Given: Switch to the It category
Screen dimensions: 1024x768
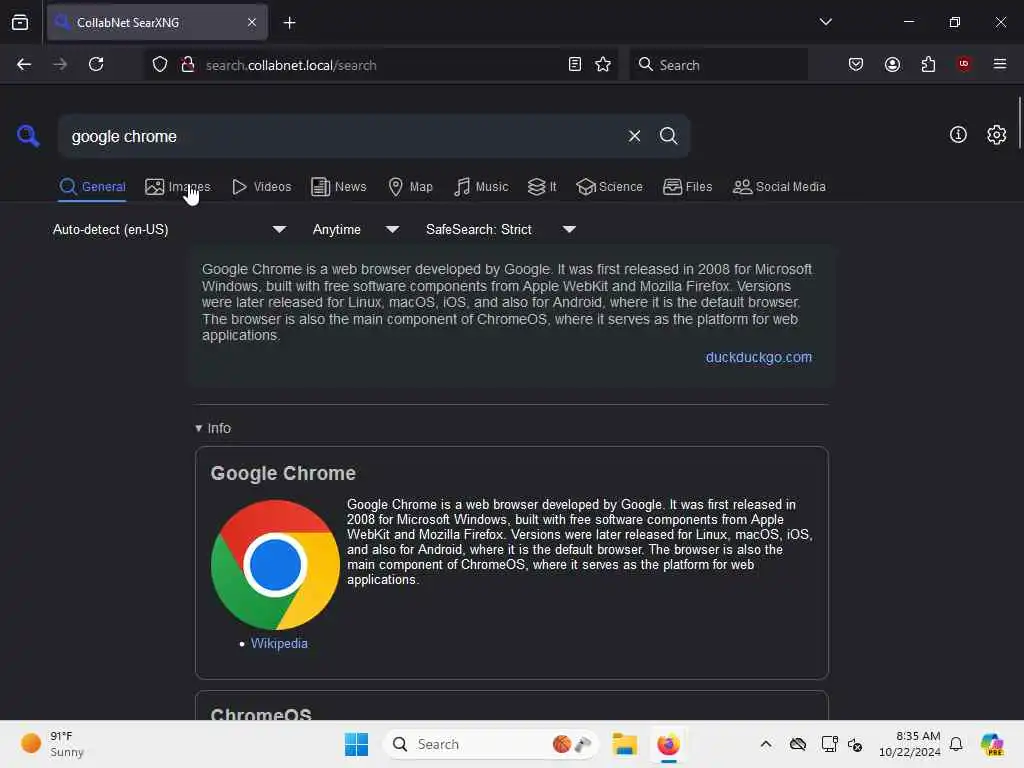Looking at the screenshot, I should (x=542, y=187).
